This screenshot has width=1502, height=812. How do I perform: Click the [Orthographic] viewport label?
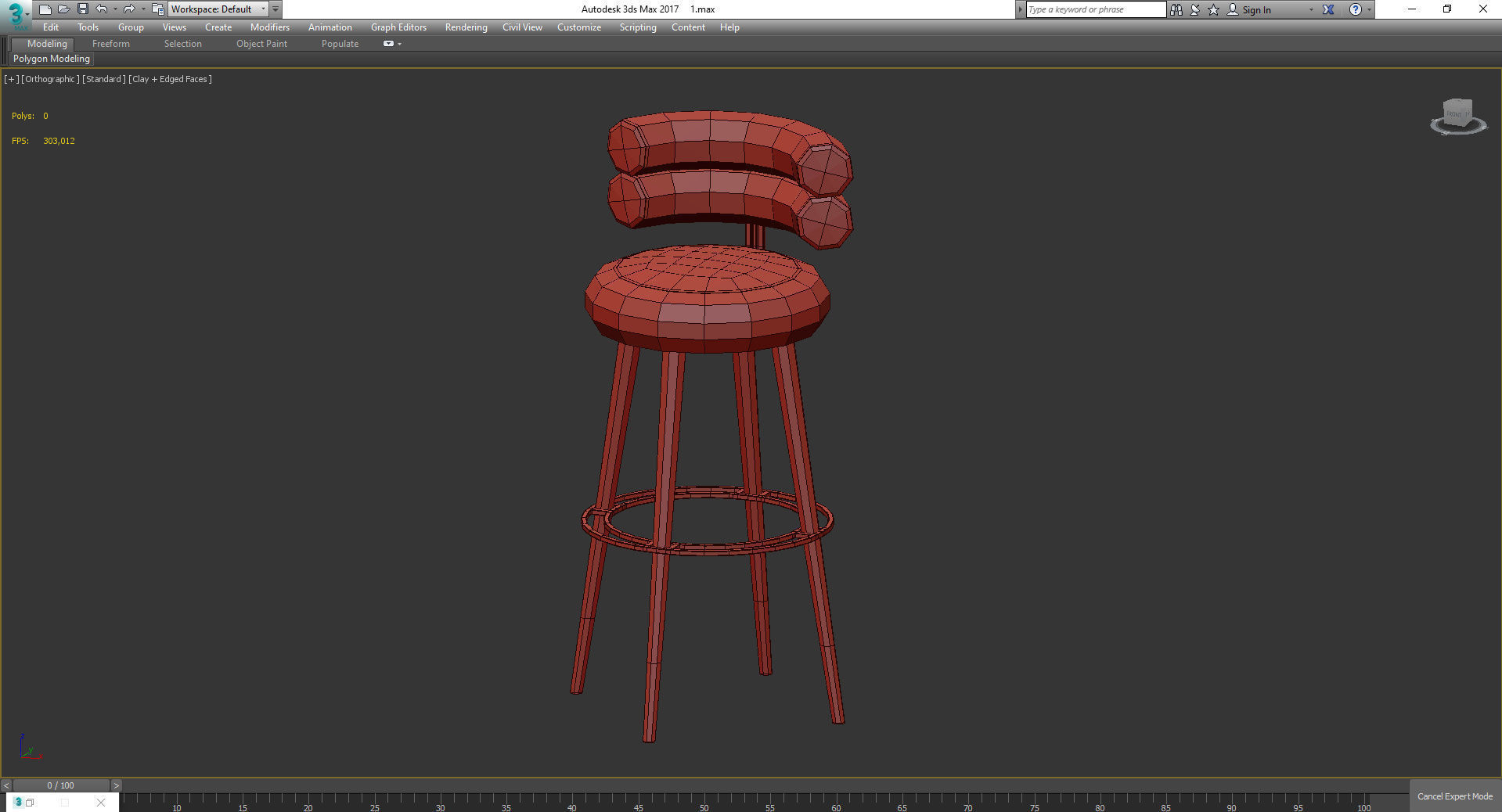[x=50, y=79]
